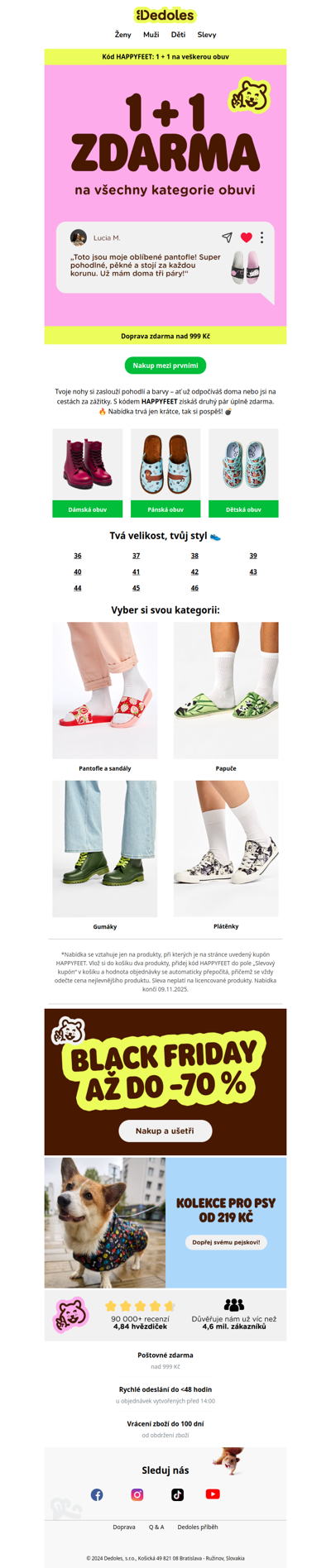Select shoe size 45 link
Viewport: 331px width, 1568px height.
point(137,588)
